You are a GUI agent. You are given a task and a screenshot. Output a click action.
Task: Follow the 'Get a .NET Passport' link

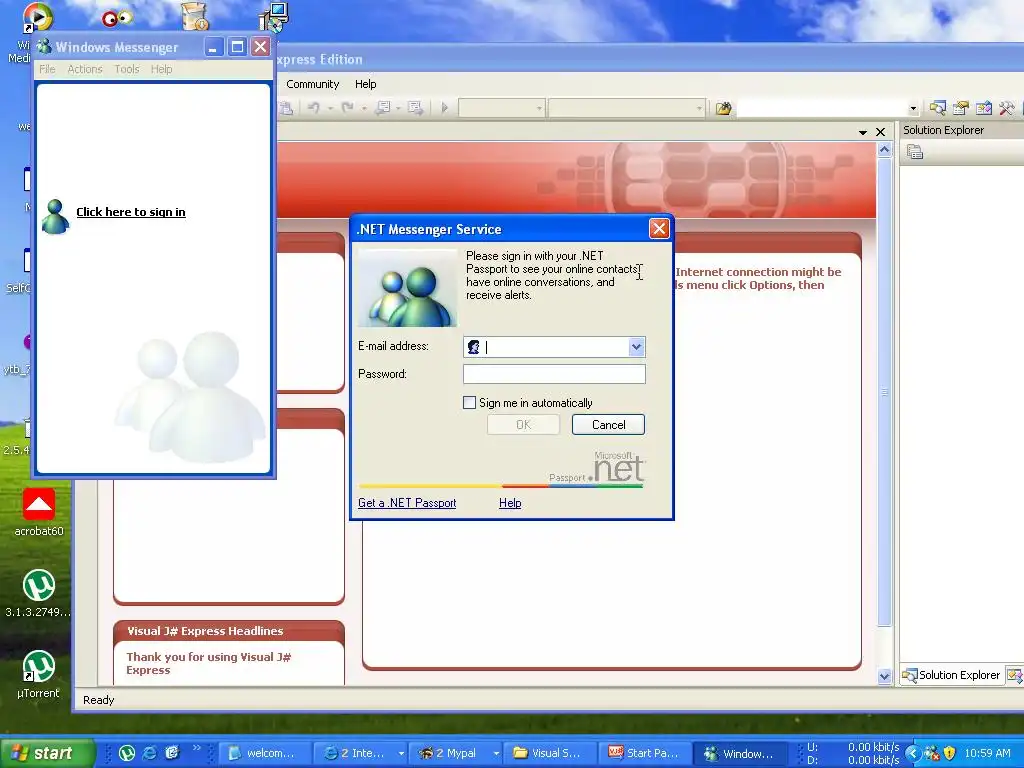pos(407,503)
